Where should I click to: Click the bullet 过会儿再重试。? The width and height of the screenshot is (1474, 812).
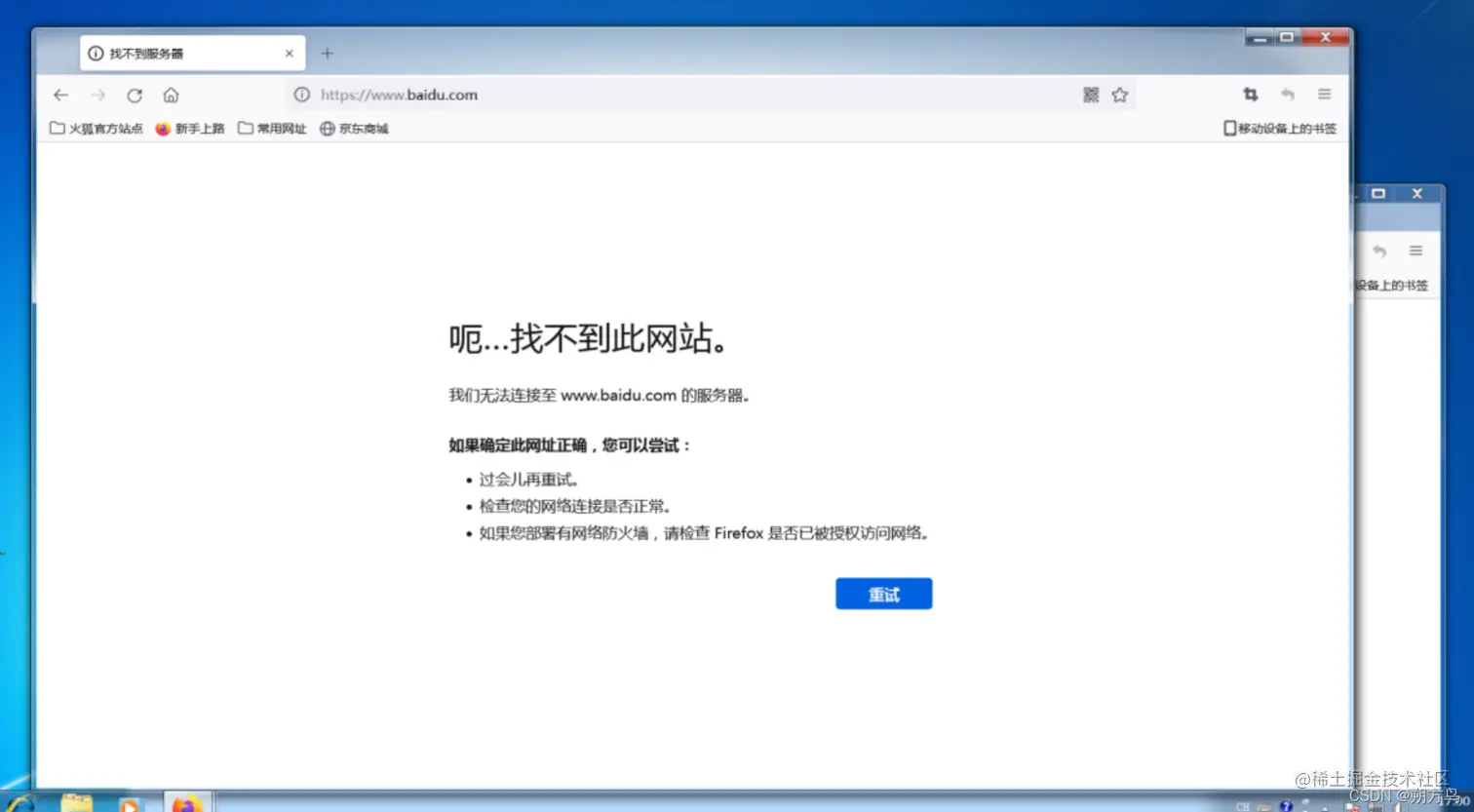[x=529, y=480]
